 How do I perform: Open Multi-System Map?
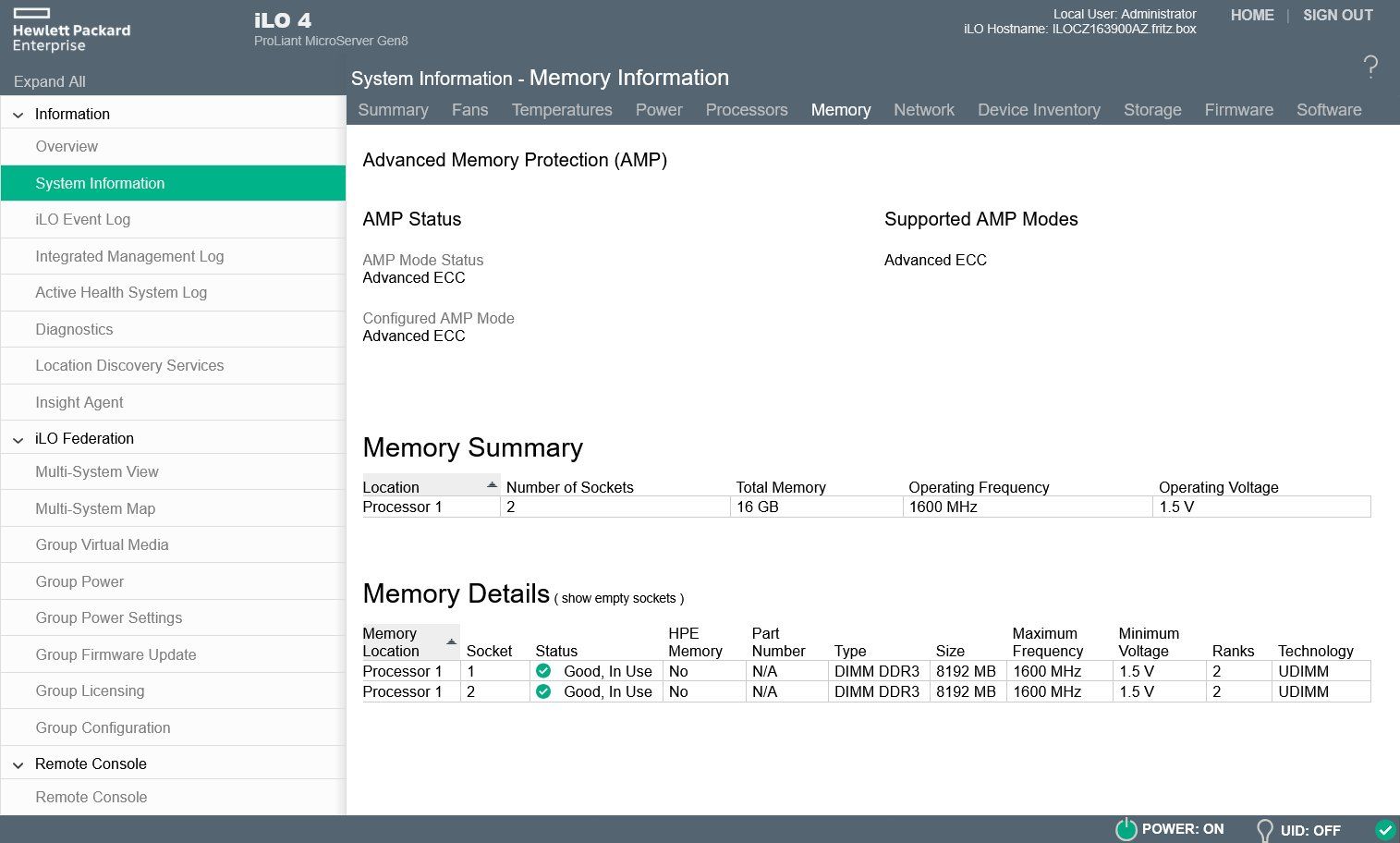tap(173, 508)
